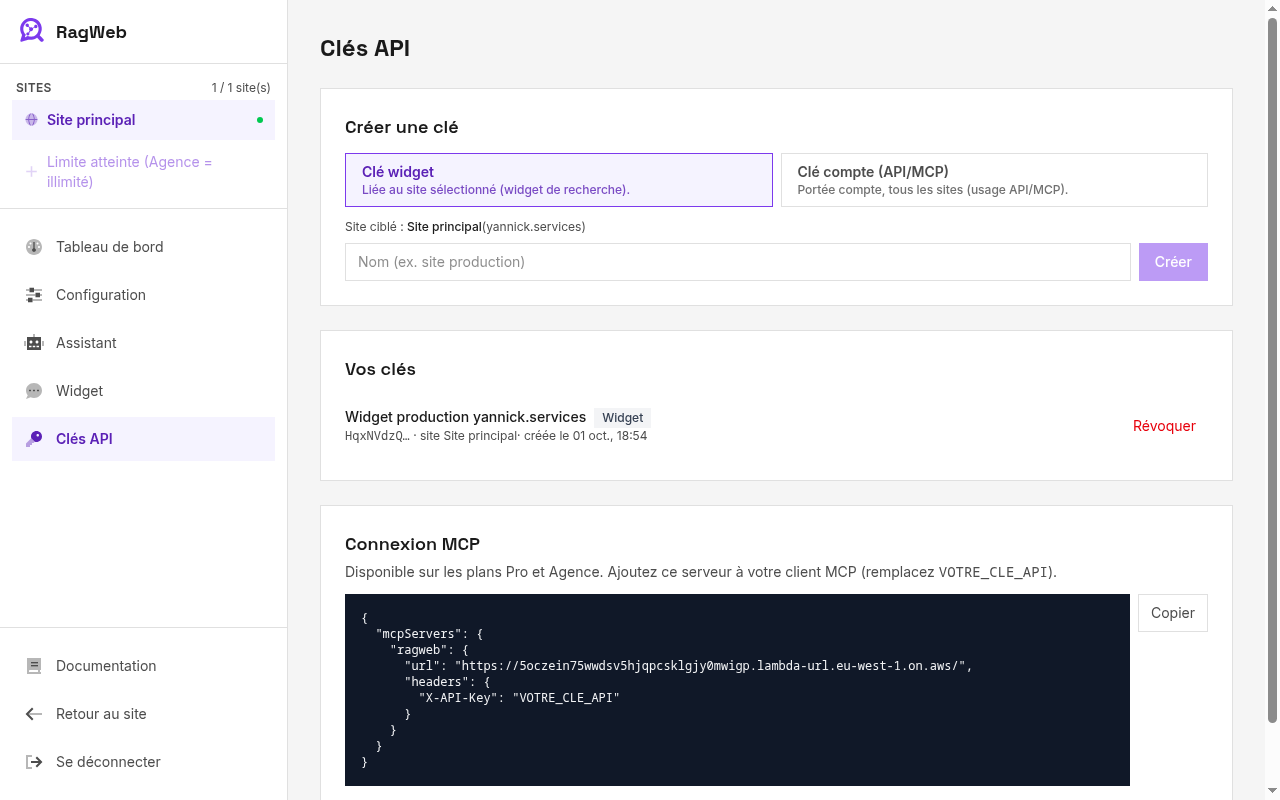Image resolution: width=1280 pixels, height=800 pixels.
Task: Click the globe icon beside Site principal
Action: [x=31, y=120]
